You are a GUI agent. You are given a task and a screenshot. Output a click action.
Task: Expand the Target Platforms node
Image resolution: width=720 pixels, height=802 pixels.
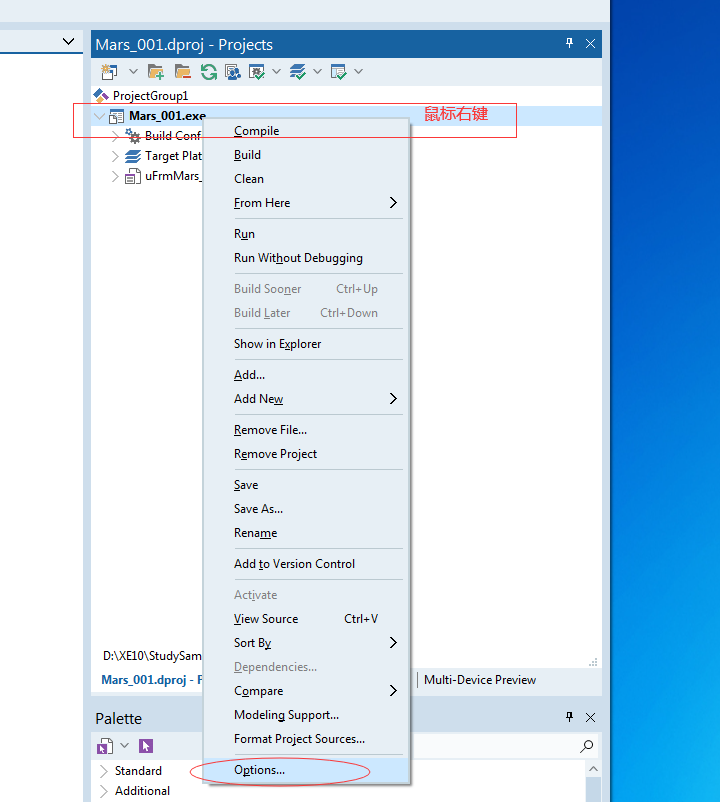tap(115, 156)
